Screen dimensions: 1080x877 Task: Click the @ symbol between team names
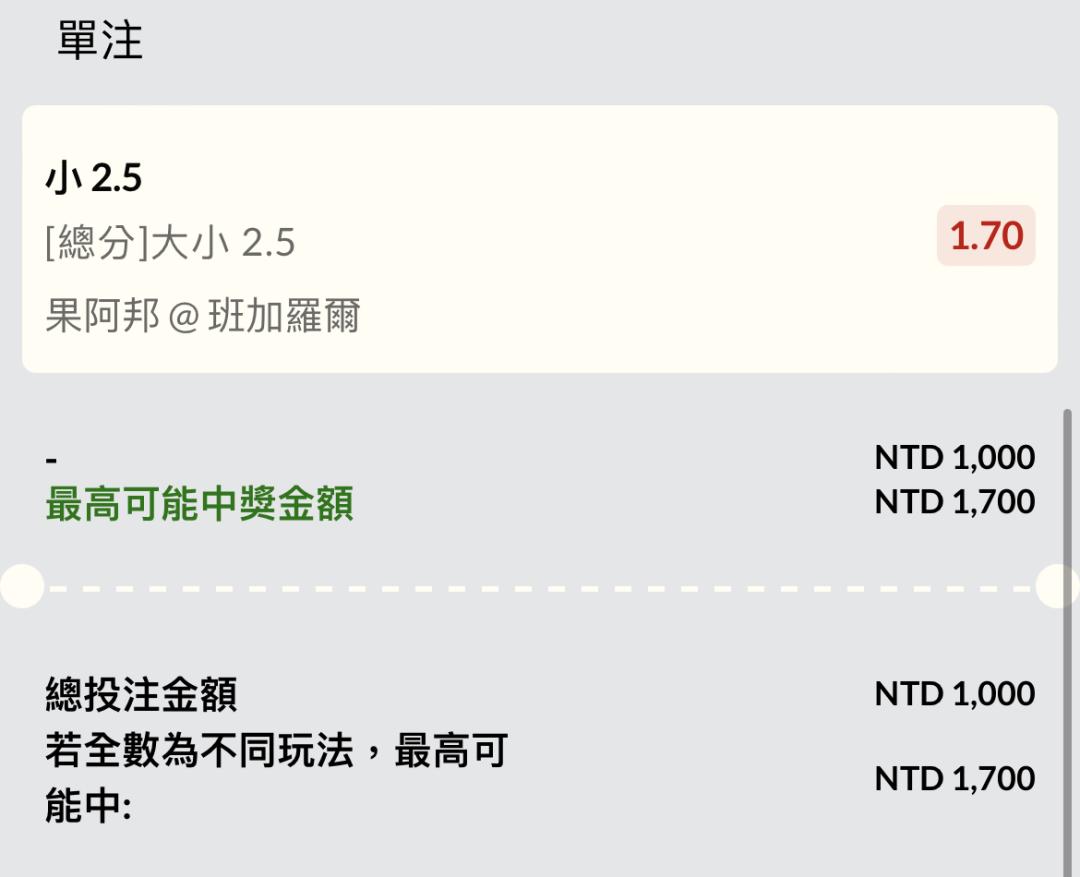tap(184, 317)
